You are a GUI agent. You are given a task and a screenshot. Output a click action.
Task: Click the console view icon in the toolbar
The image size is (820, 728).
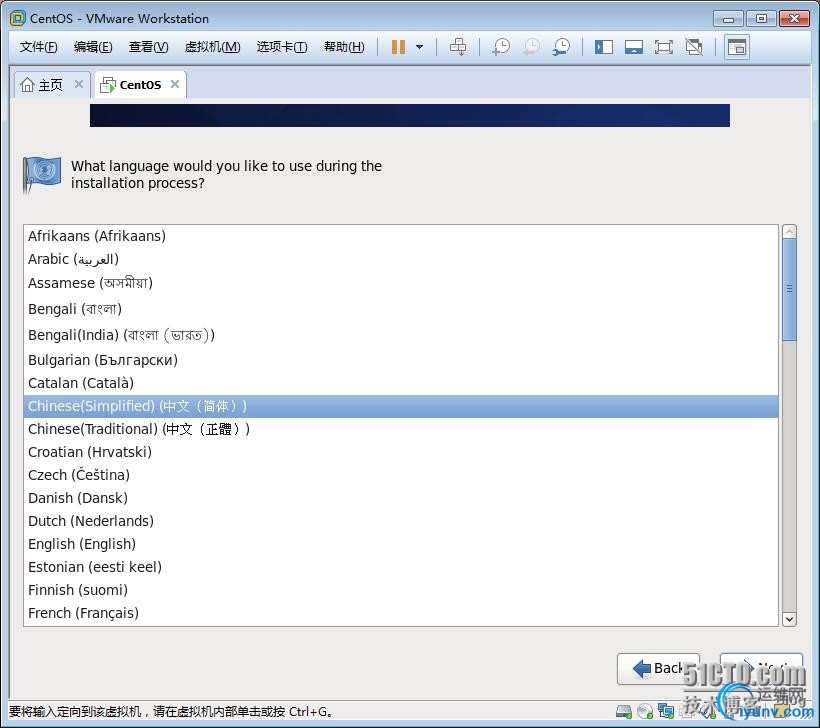[736, 47]
